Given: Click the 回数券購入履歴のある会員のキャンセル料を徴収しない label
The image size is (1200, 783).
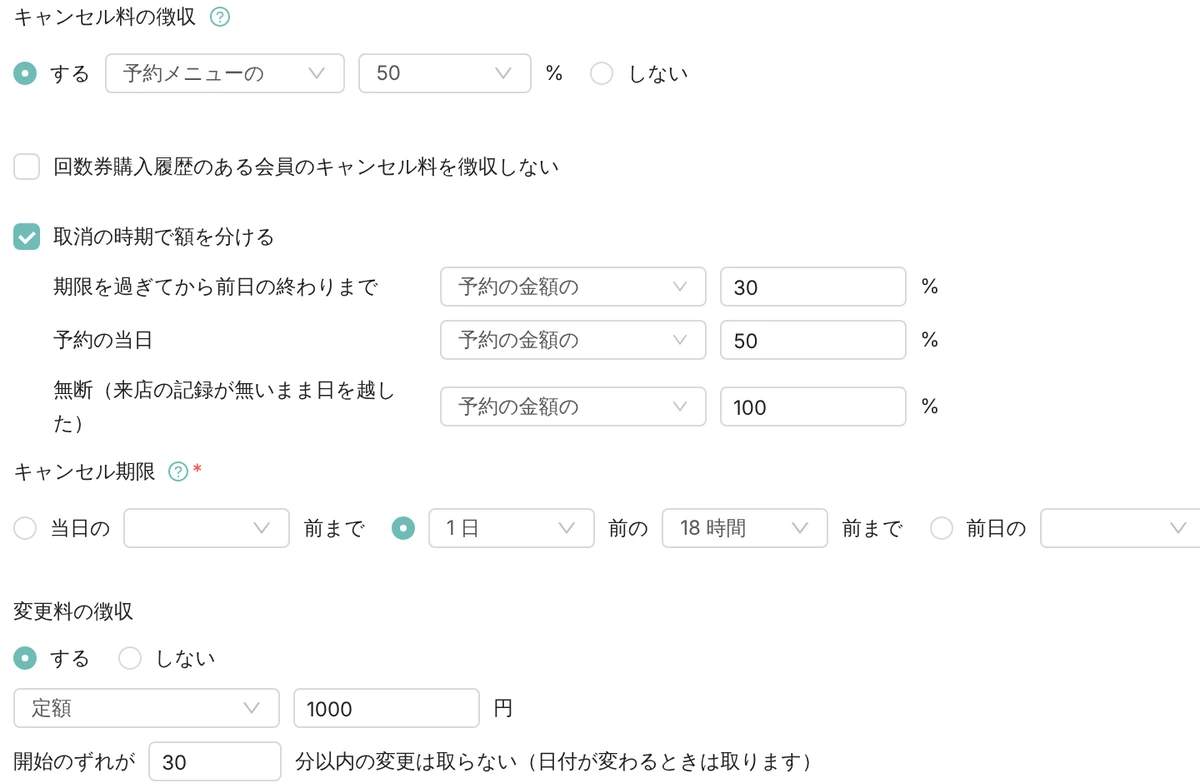Looking at the screenshot, I should [x=306, y=167].
